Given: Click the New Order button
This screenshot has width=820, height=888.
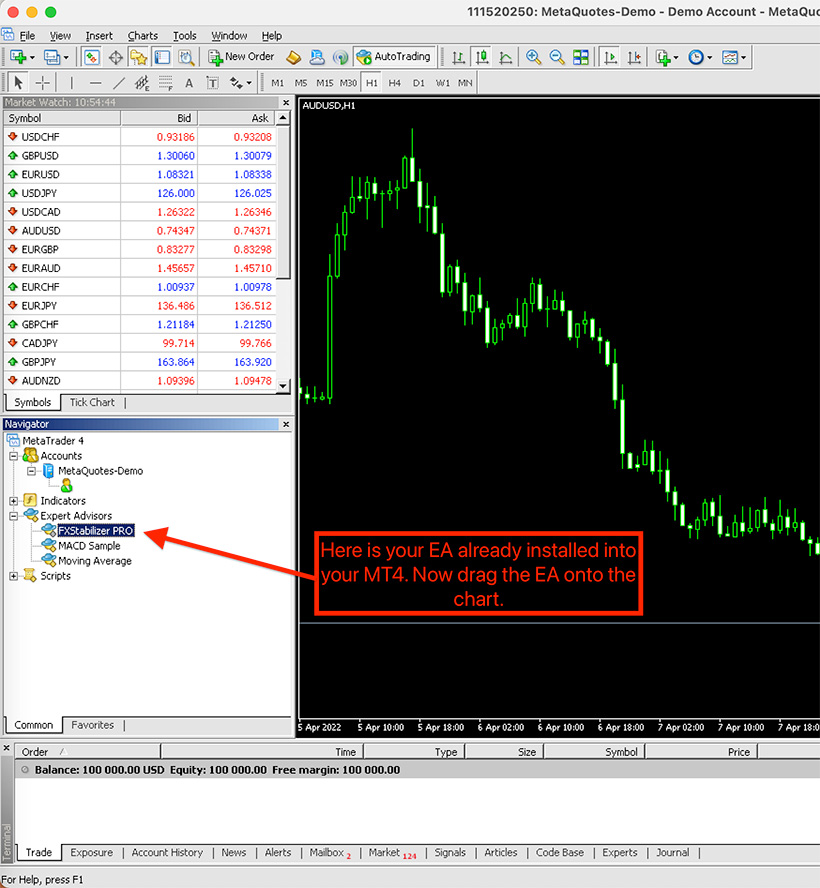Looking at the screenshot, I should 241,57.
